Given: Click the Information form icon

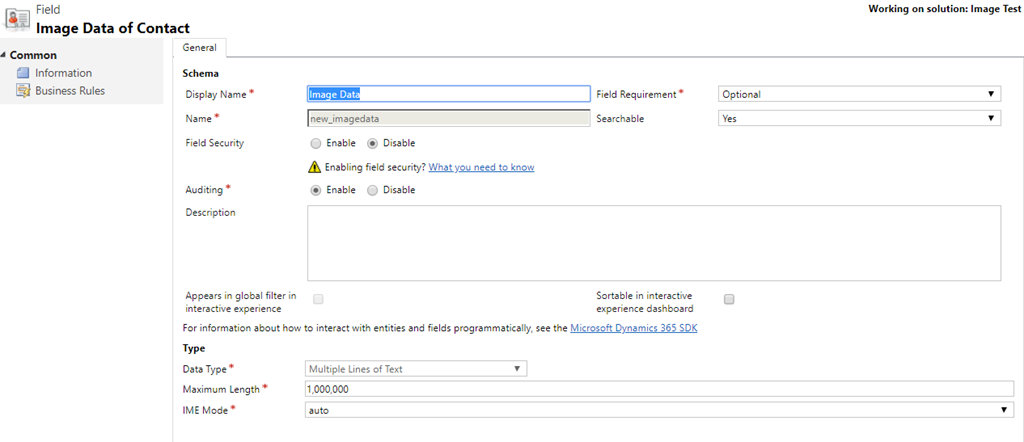Looking at the screenshot, I should point(23,73).
